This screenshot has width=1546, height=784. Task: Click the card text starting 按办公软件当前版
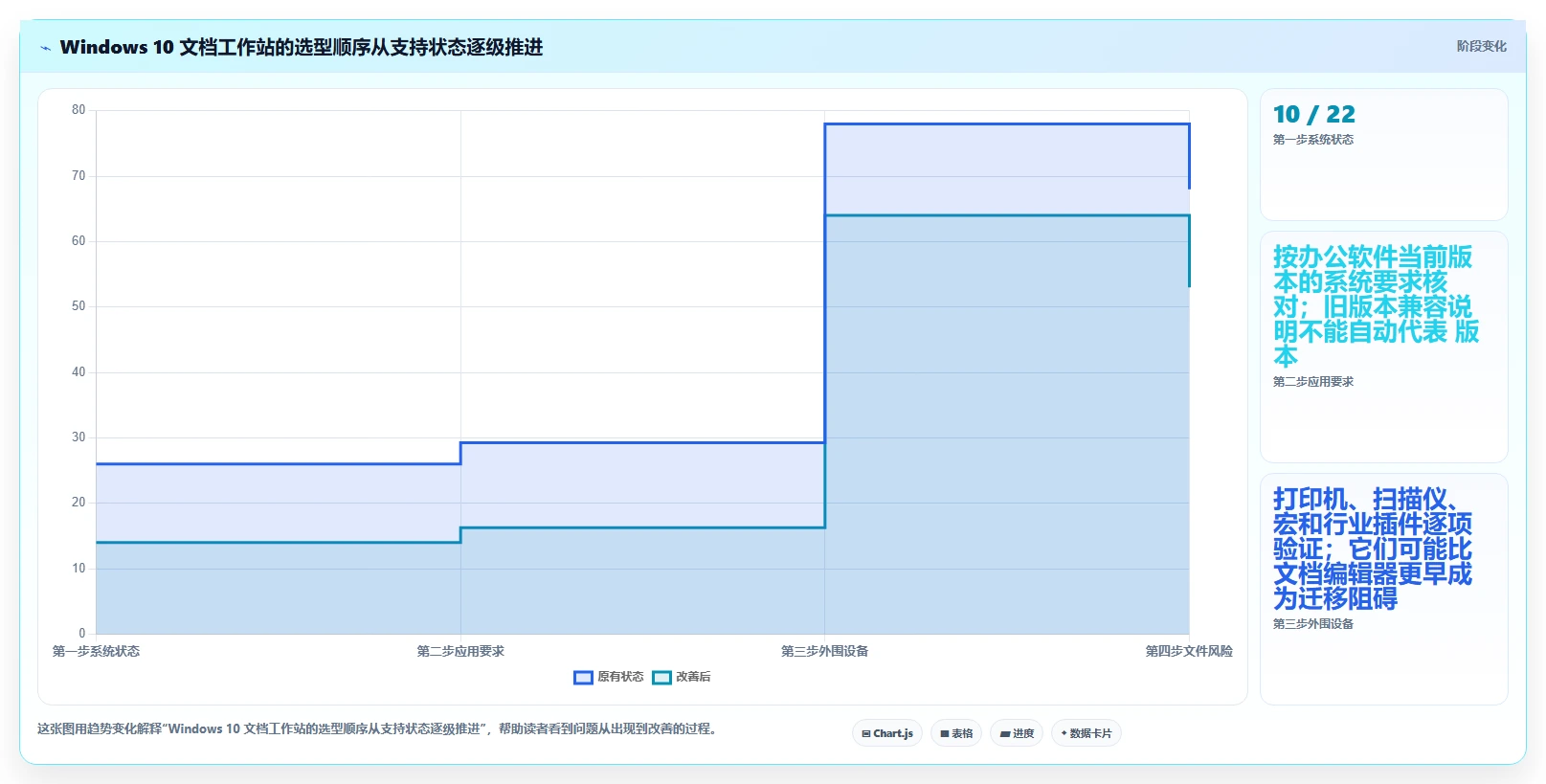(1376, 306)
